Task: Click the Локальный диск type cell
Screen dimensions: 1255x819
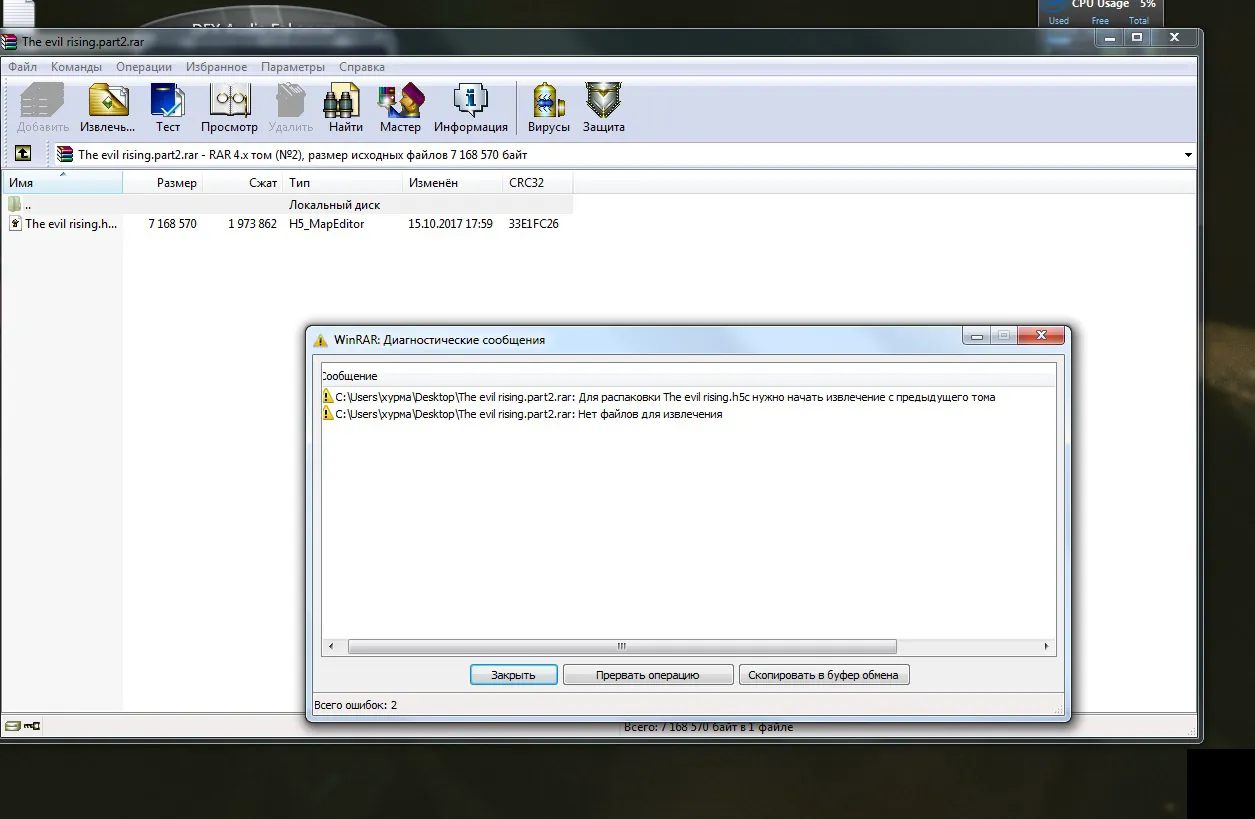Action: click(334, 205)
